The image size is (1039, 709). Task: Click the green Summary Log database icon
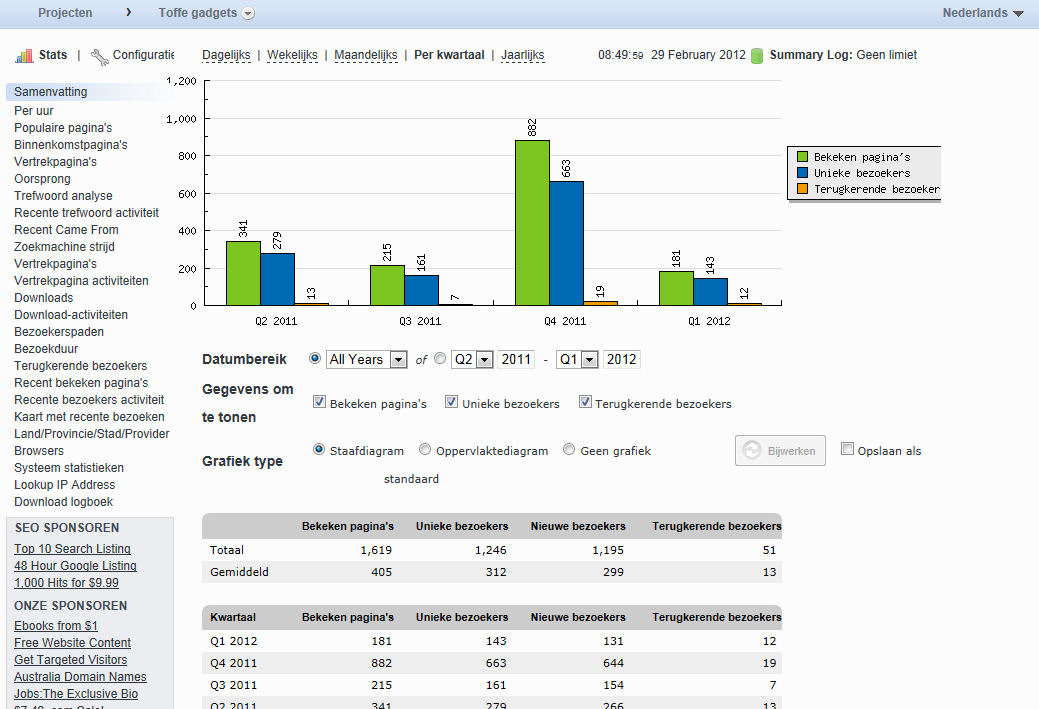[x=757, y=56]
